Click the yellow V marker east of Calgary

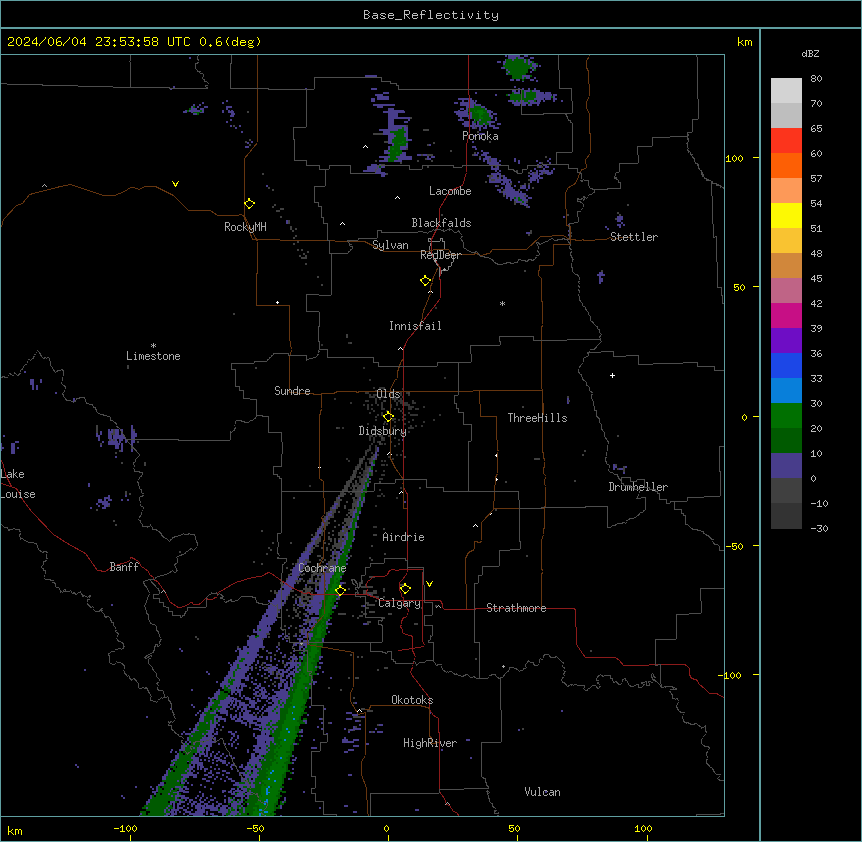429,584
